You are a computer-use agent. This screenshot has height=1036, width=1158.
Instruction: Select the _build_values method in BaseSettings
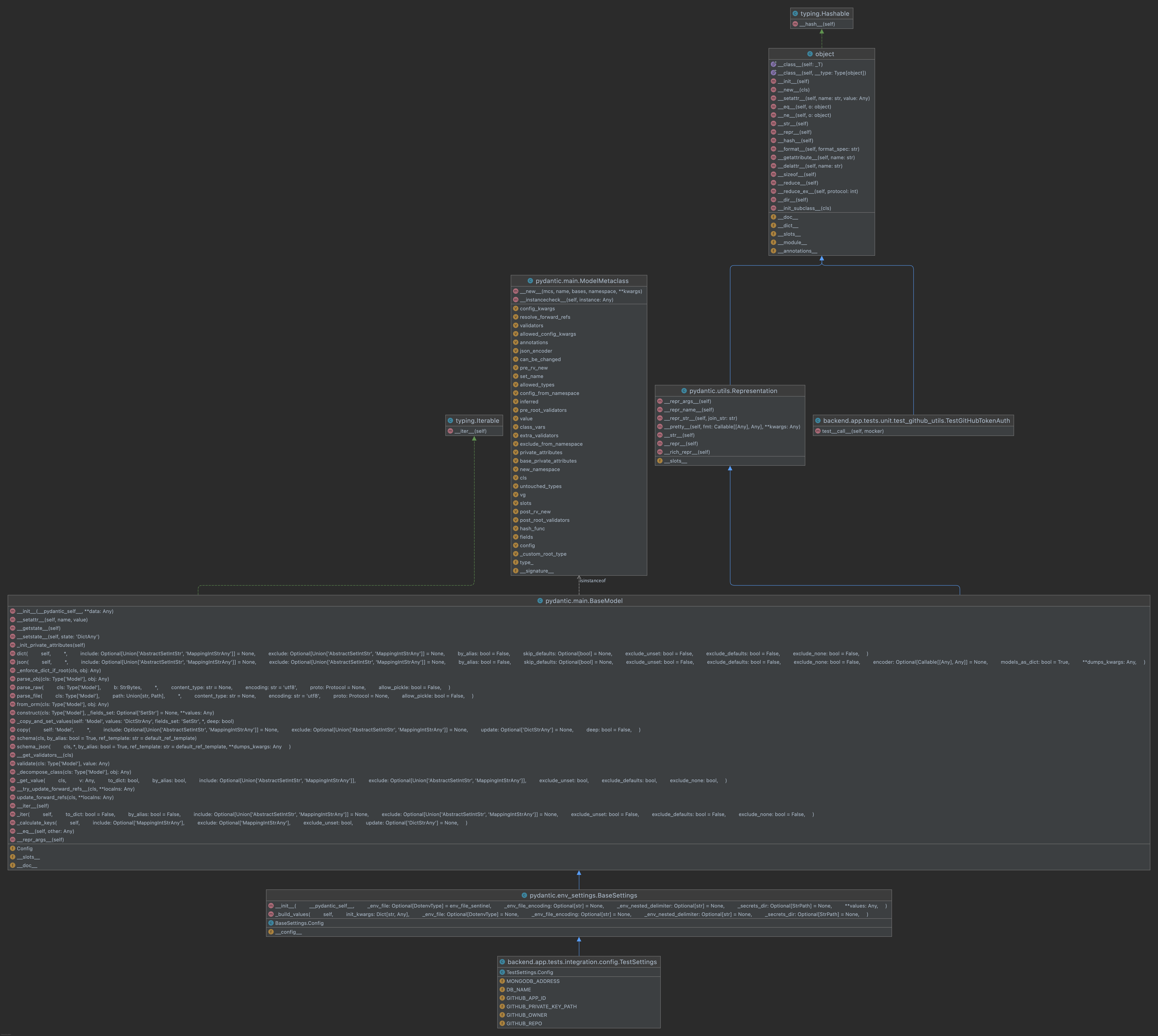[572, 914]
